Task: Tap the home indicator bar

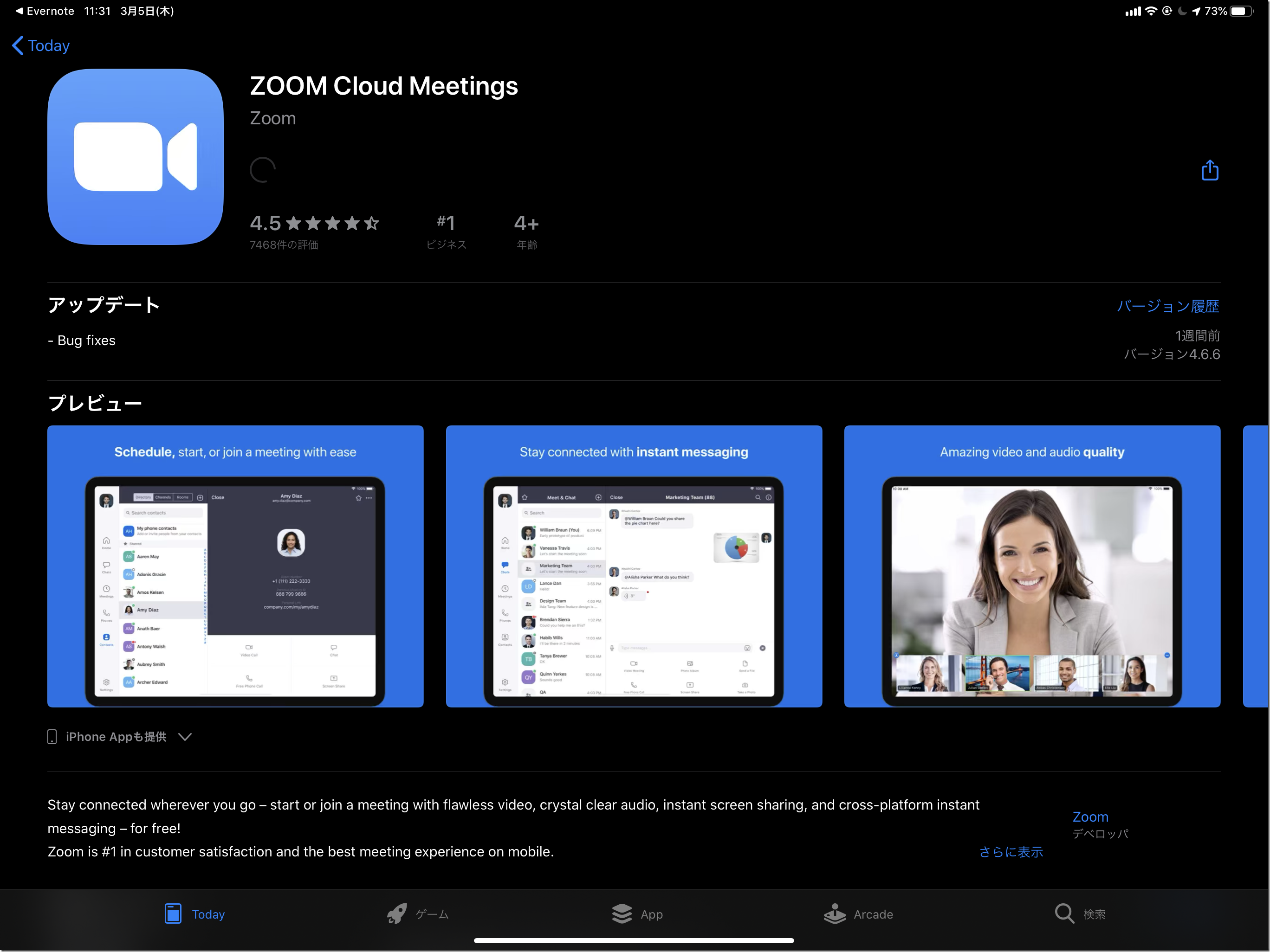Action: tap(634, 941)
